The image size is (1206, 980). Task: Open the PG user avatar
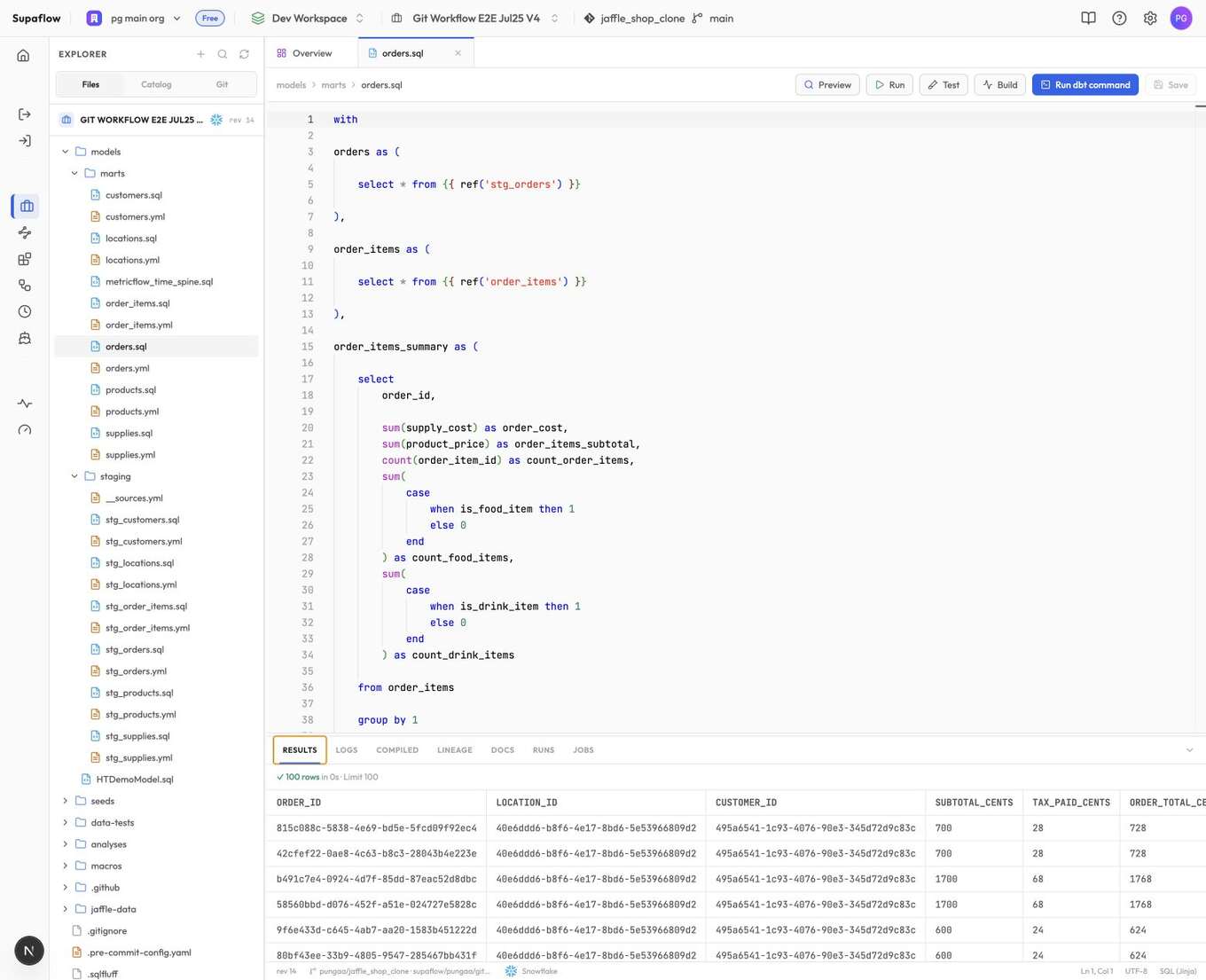[1181, 18]
